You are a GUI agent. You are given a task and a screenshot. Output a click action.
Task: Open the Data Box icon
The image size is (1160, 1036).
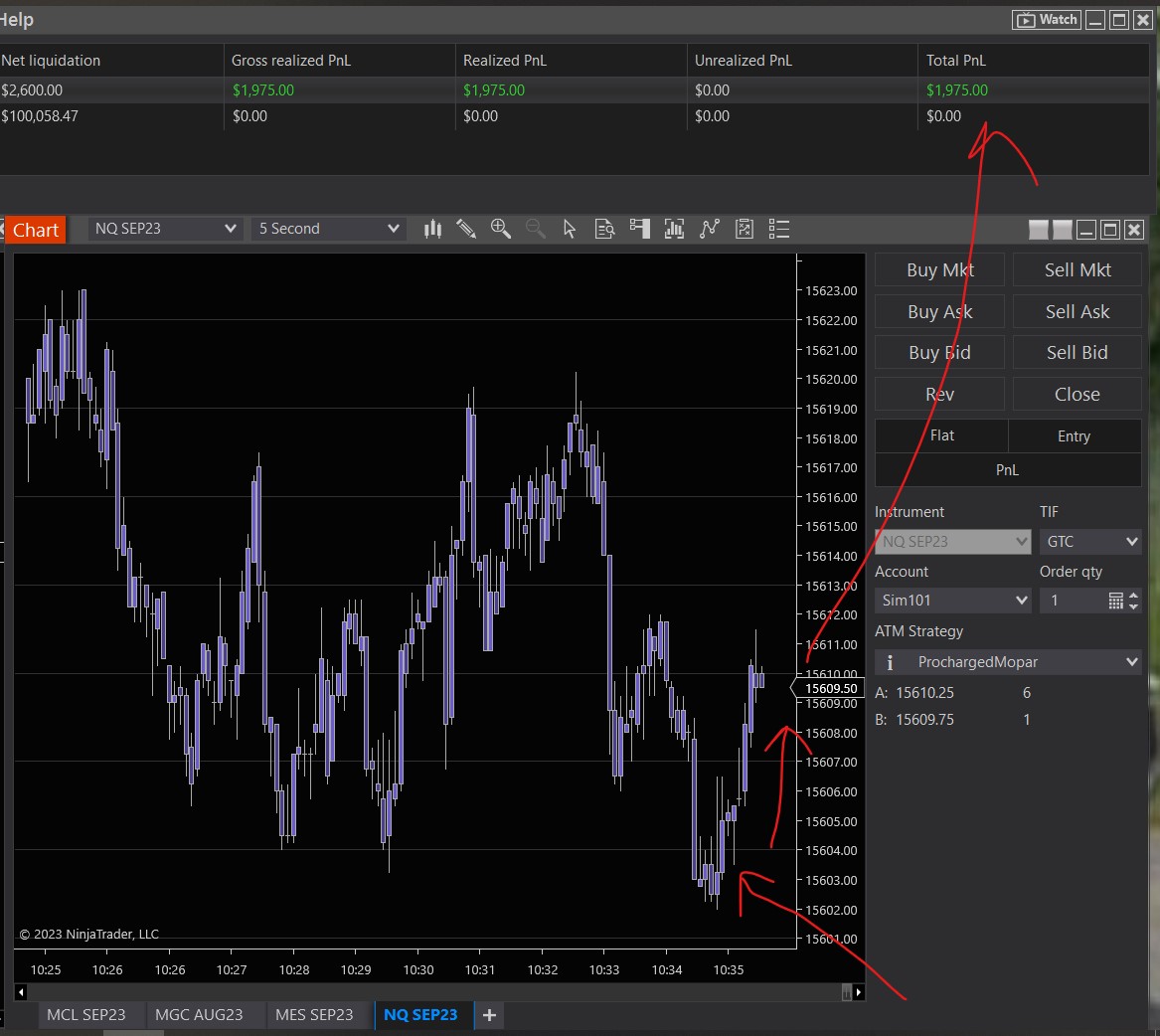[604, 230]
